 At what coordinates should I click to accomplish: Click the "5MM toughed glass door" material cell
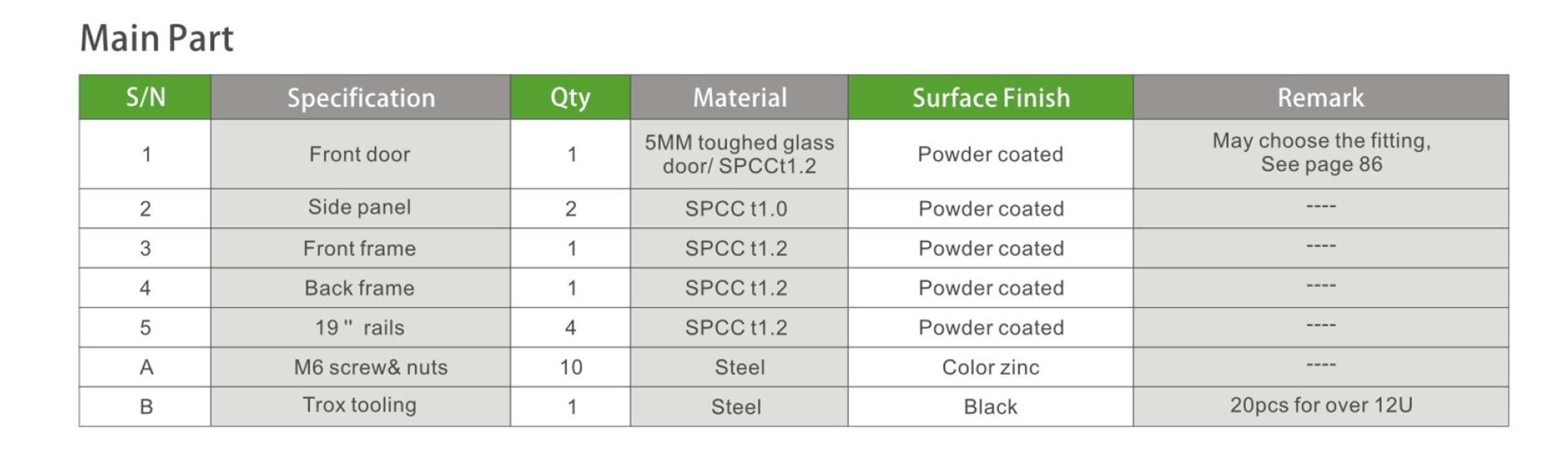tap(739, 154)
